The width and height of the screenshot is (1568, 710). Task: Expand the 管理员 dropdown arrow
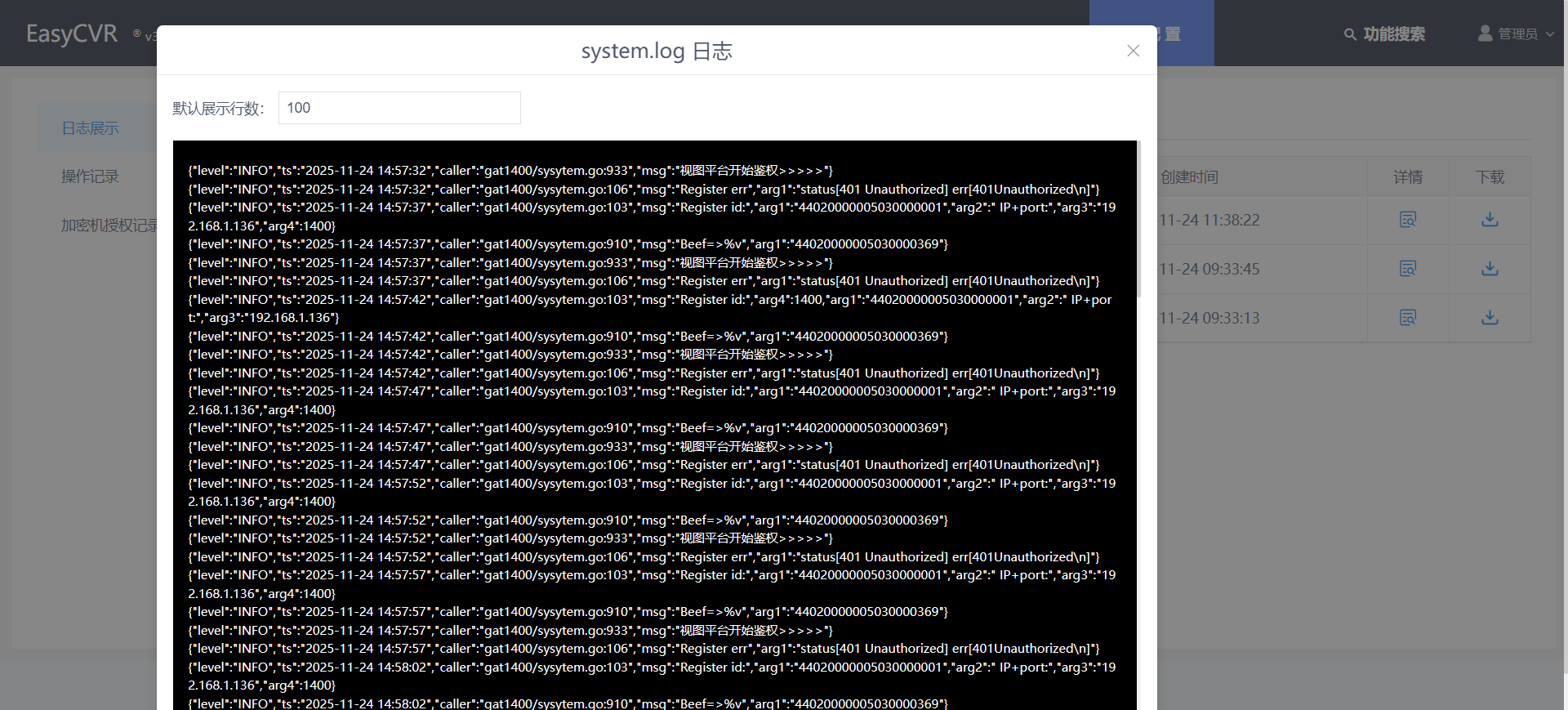point(1550,34)
